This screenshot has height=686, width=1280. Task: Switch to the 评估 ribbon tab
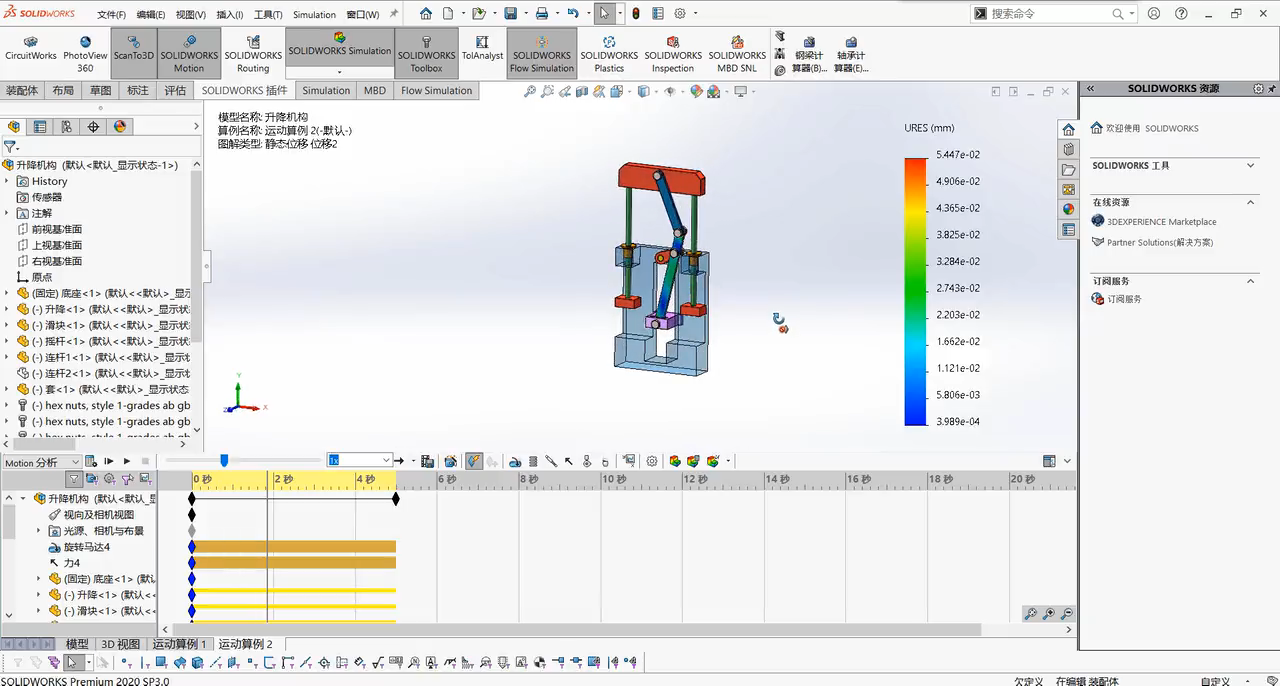pos(175,90)
